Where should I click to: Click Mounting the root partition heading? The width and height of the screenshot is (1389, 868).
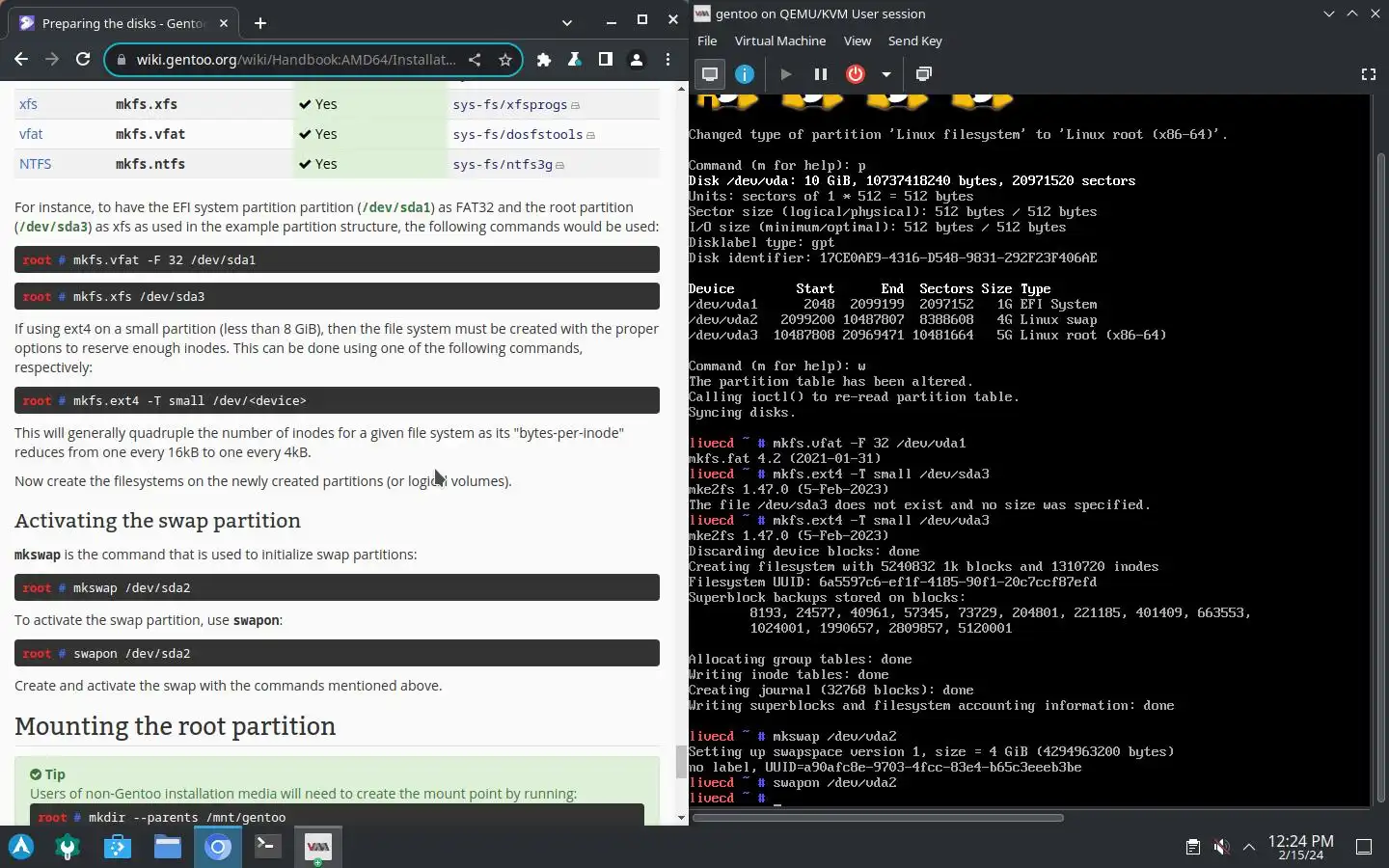[175, 726]
